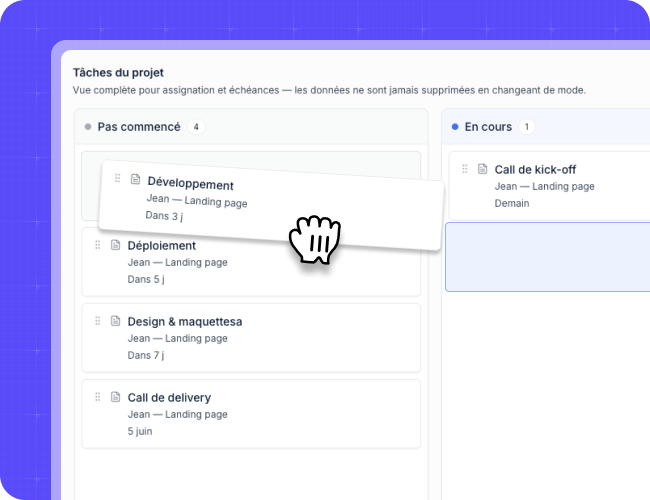Click the Dans 3 j due date

coord(164,216)
